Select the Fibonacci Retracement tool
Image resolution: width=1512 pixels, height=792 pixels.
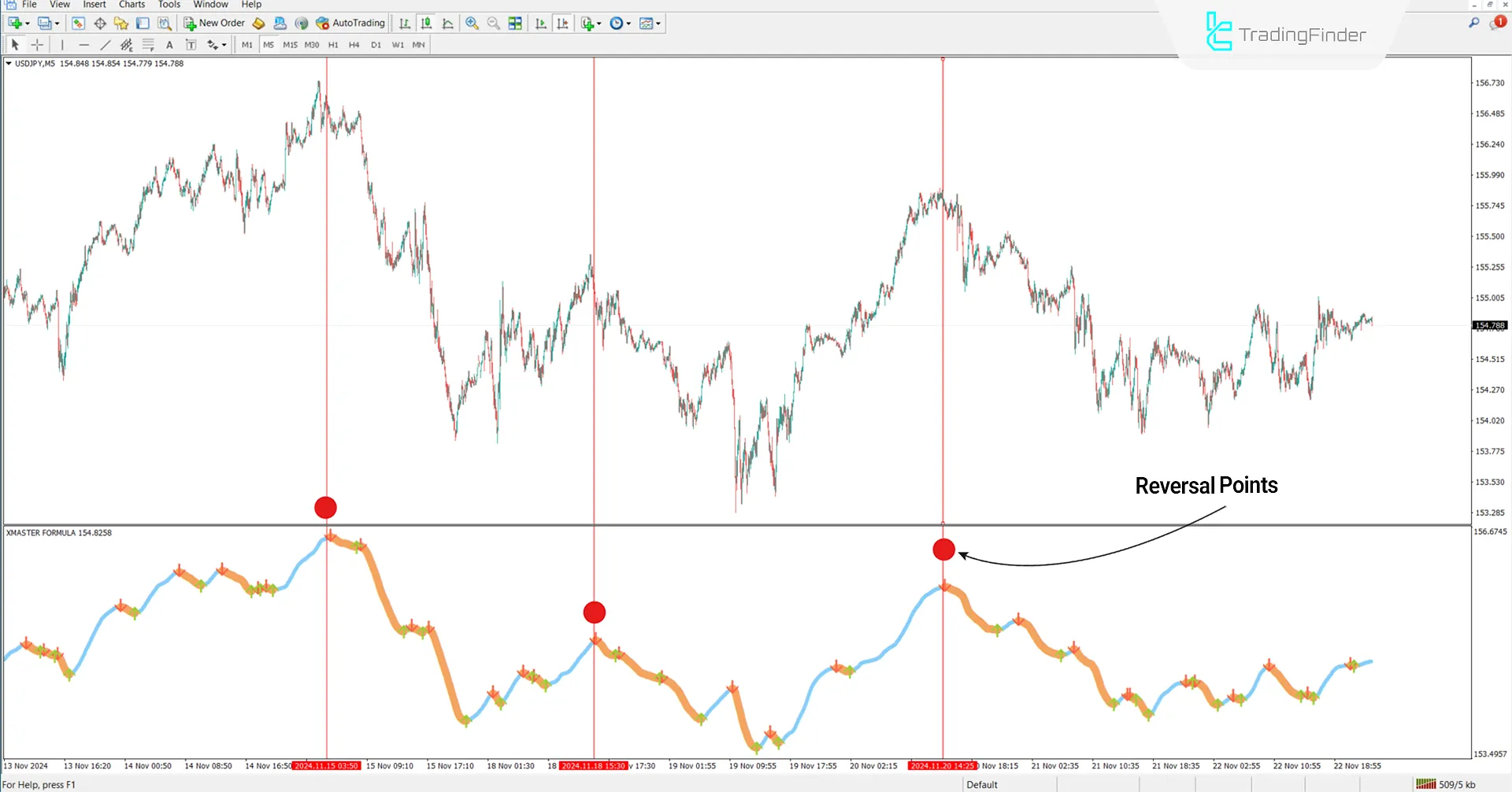[148, 45]
